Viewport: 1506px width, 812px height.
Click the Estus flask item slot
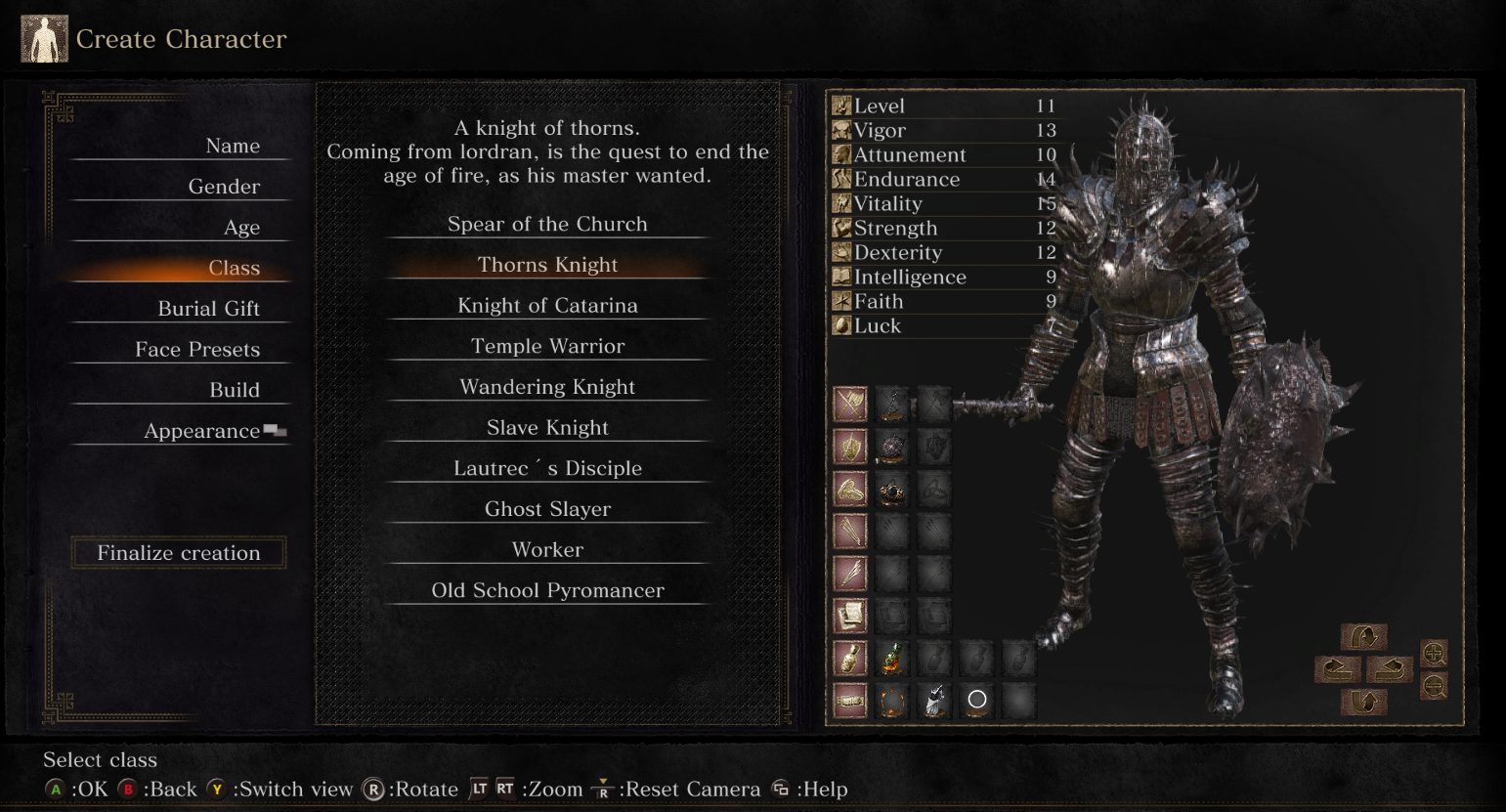coord(891,658)
